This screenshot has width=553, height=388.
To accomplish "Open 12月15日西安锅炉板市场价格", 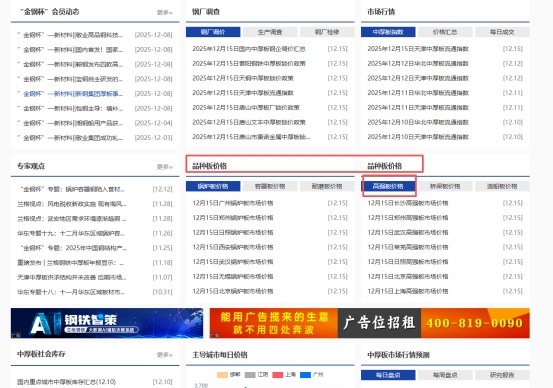I will tap(233, 247).
